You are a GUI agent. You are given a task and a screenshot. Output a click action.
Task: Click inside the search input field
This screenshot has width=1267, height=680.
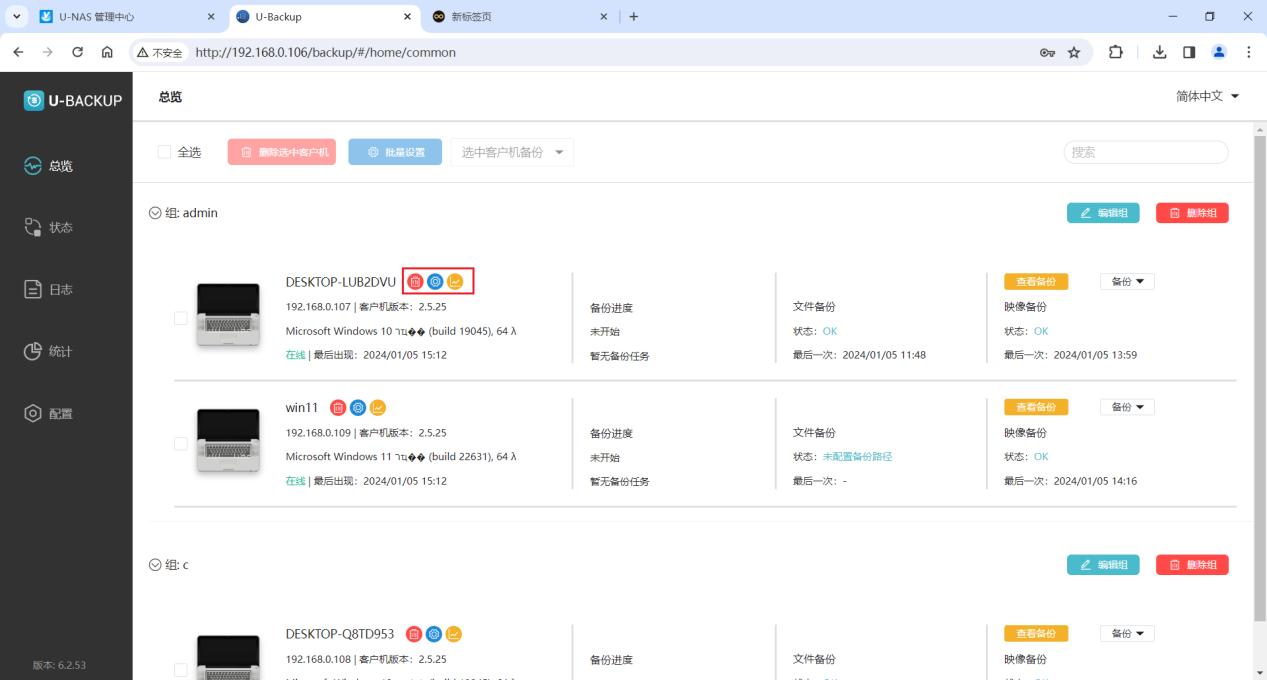tap(1144, 152)
